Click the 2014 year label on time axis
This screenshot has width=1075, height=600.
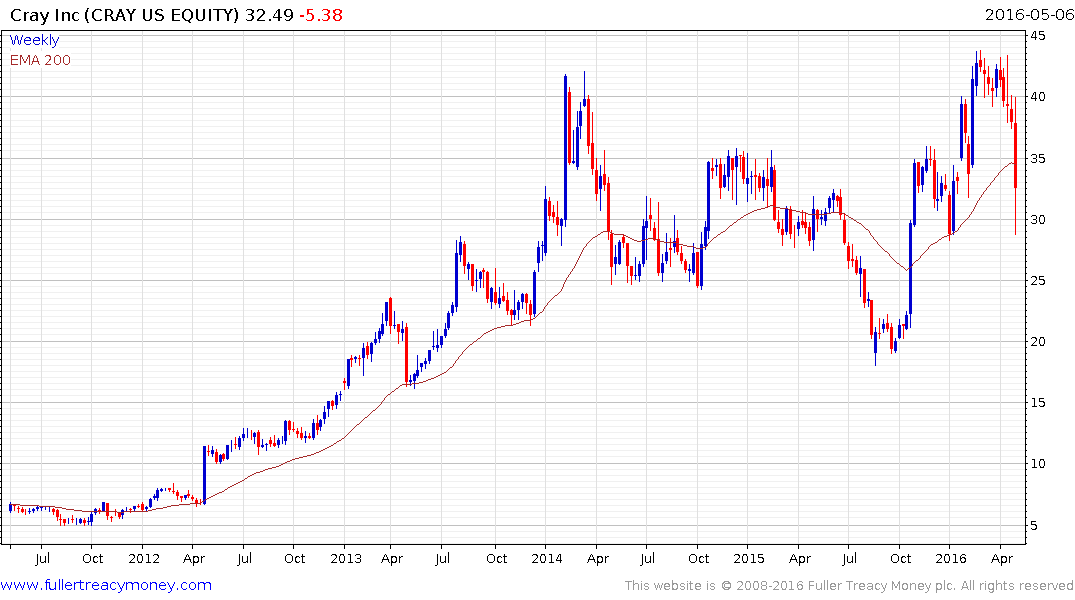click(547, 558)
